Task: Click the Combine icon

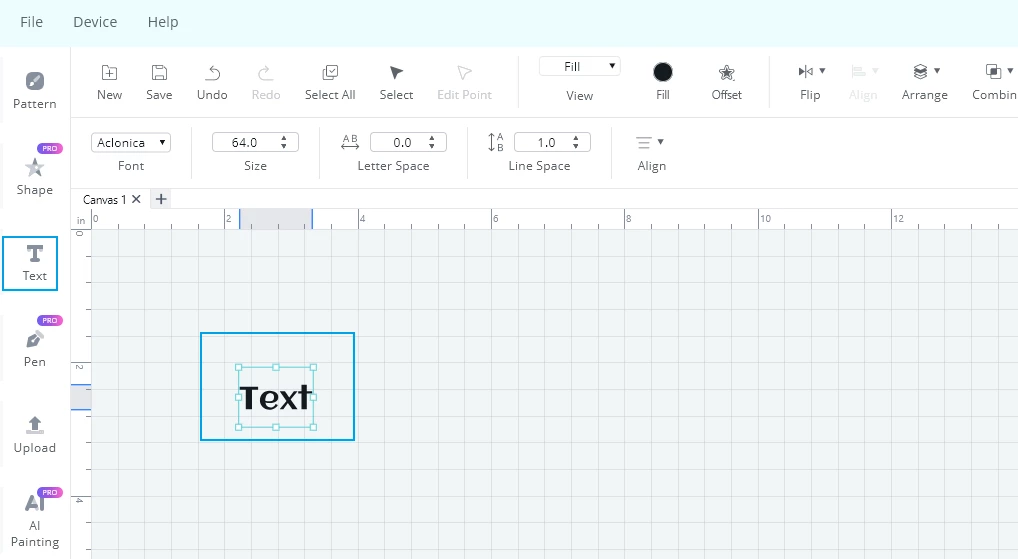Action: (x=993, y=71)
